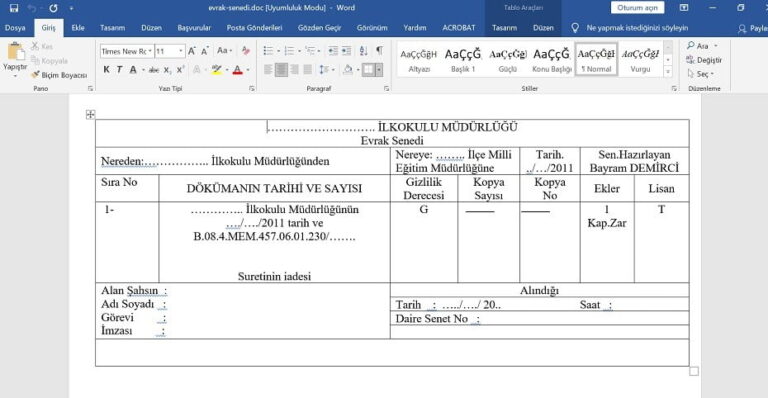Open the Seç selection menu

tap(701, 74)
